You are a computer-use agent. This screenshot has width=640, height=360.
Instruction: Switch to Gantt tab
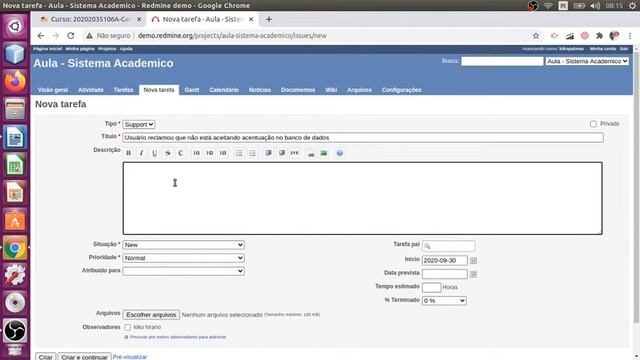tap(192, 90)
